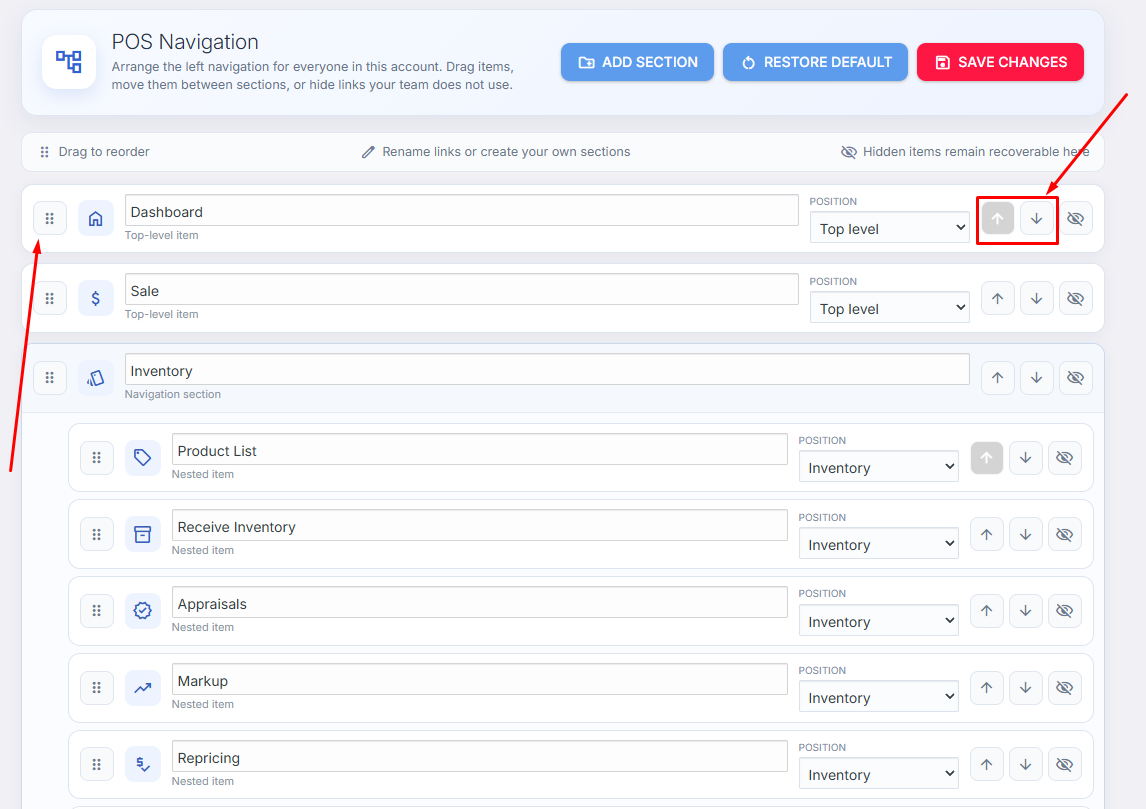1146x809 pixels.
Task: Click the drag handle for Dashboard row
Action: [x=50, y=219]
